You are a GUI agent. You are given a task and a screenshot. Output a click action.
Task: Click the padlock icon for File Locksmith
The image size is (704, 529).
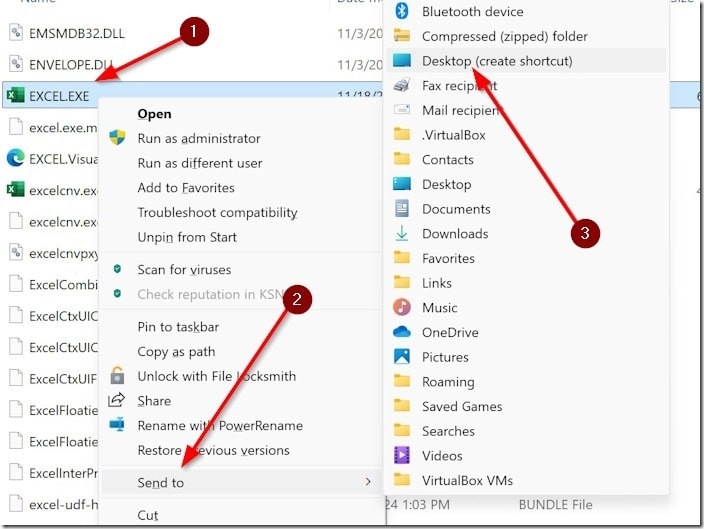coord(117,375)
